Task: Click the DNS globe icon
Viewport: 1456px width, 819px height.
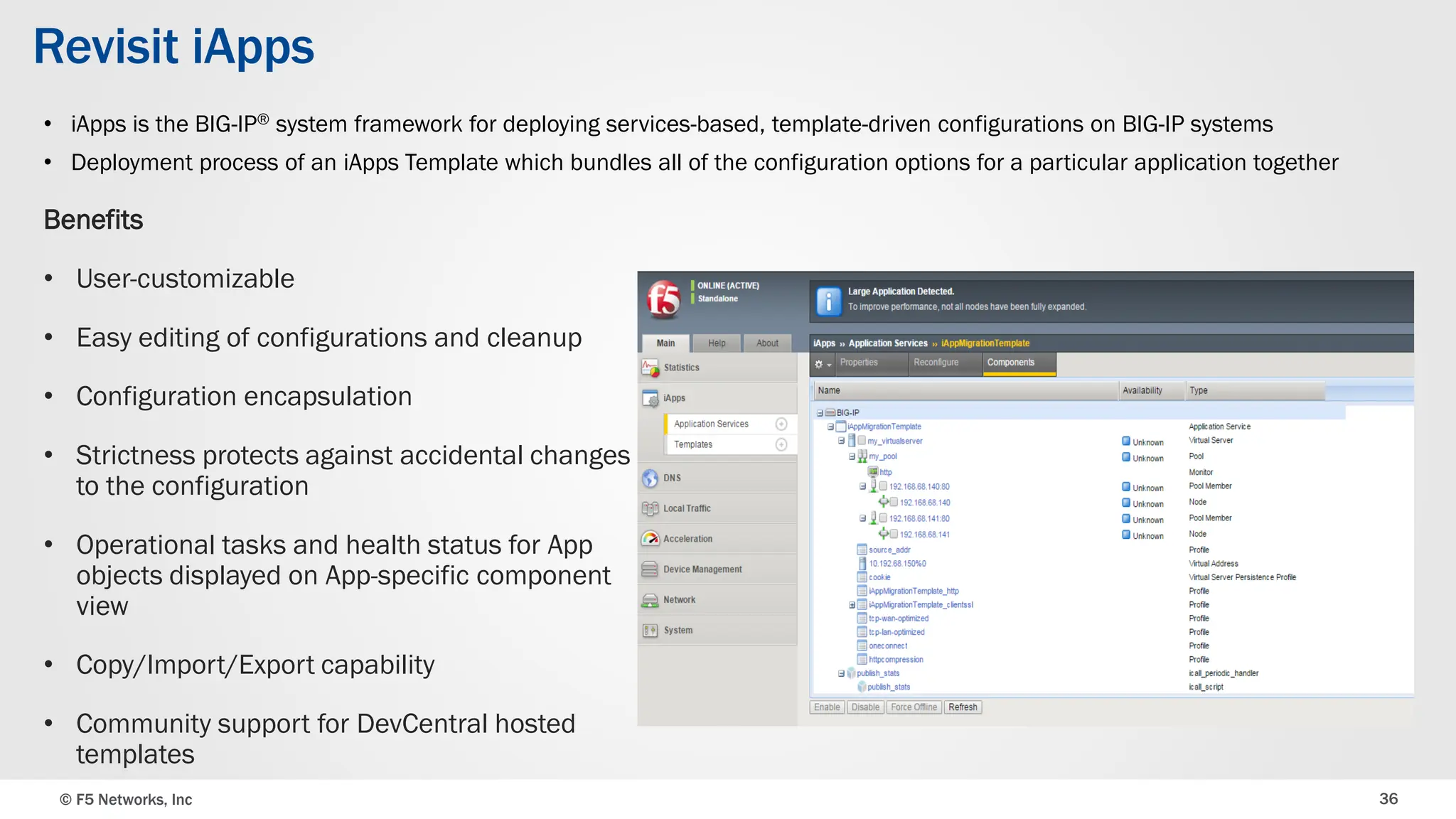Action: [x=650, y=478]
